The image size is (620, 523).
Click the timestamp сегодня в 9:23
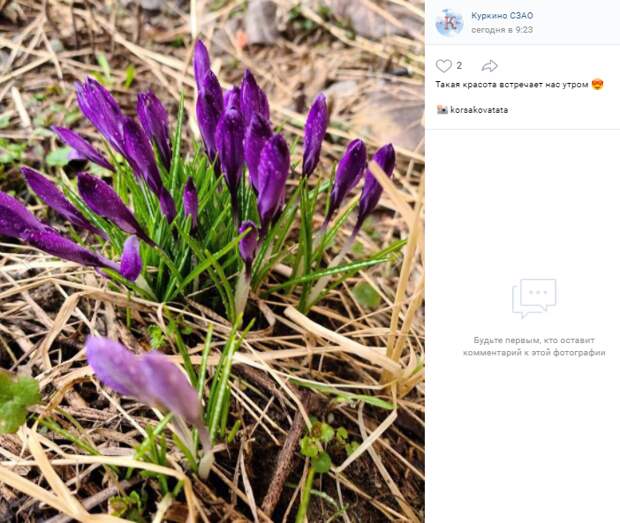point(502,30)
